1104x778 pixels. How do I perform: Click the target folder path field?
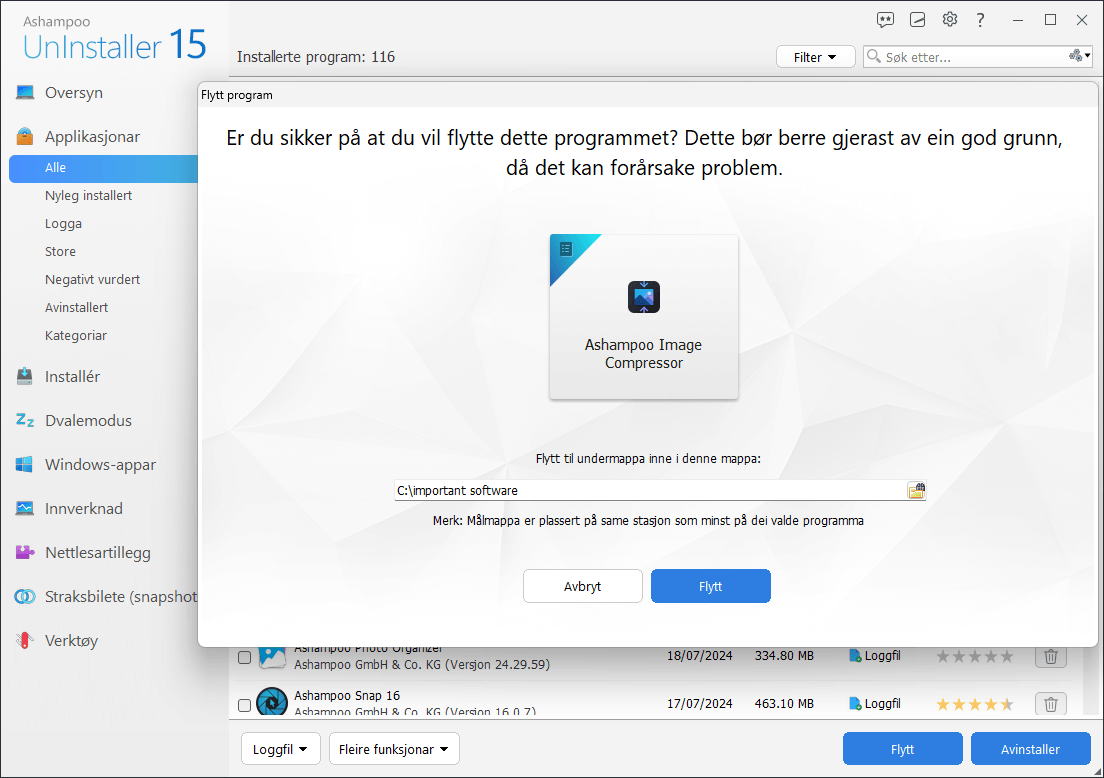click(650, 490)
